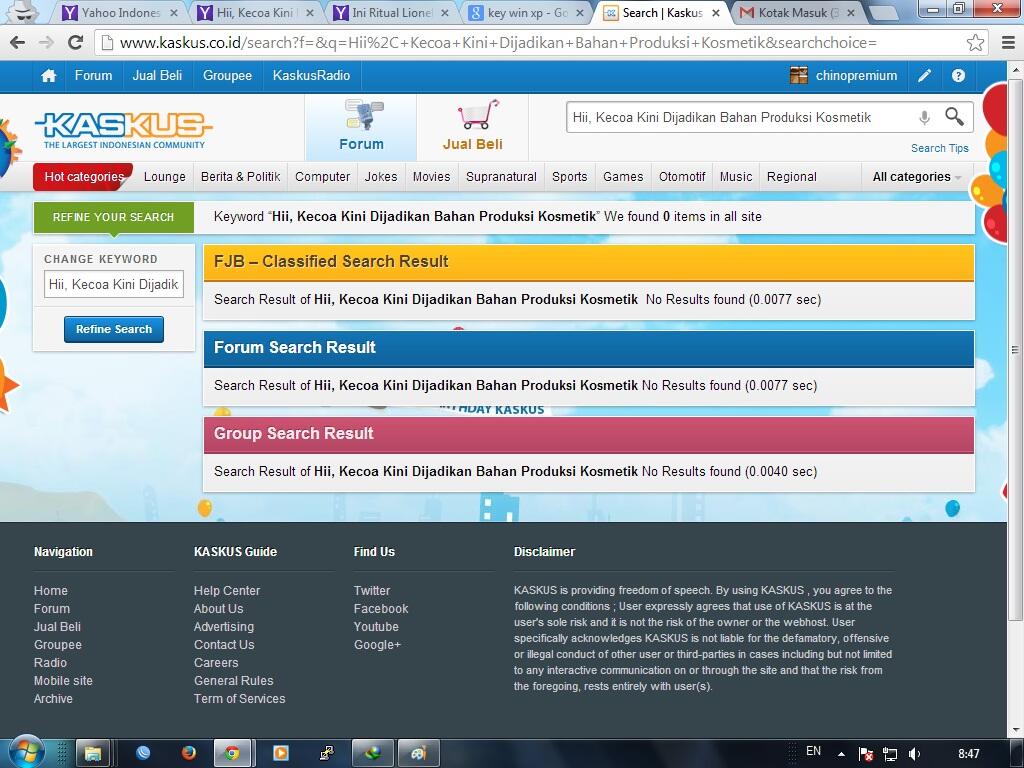The width and height of the screenshot is (1024, 768).
Task: Open the Action Center flag tray icon
Action: 866,754
